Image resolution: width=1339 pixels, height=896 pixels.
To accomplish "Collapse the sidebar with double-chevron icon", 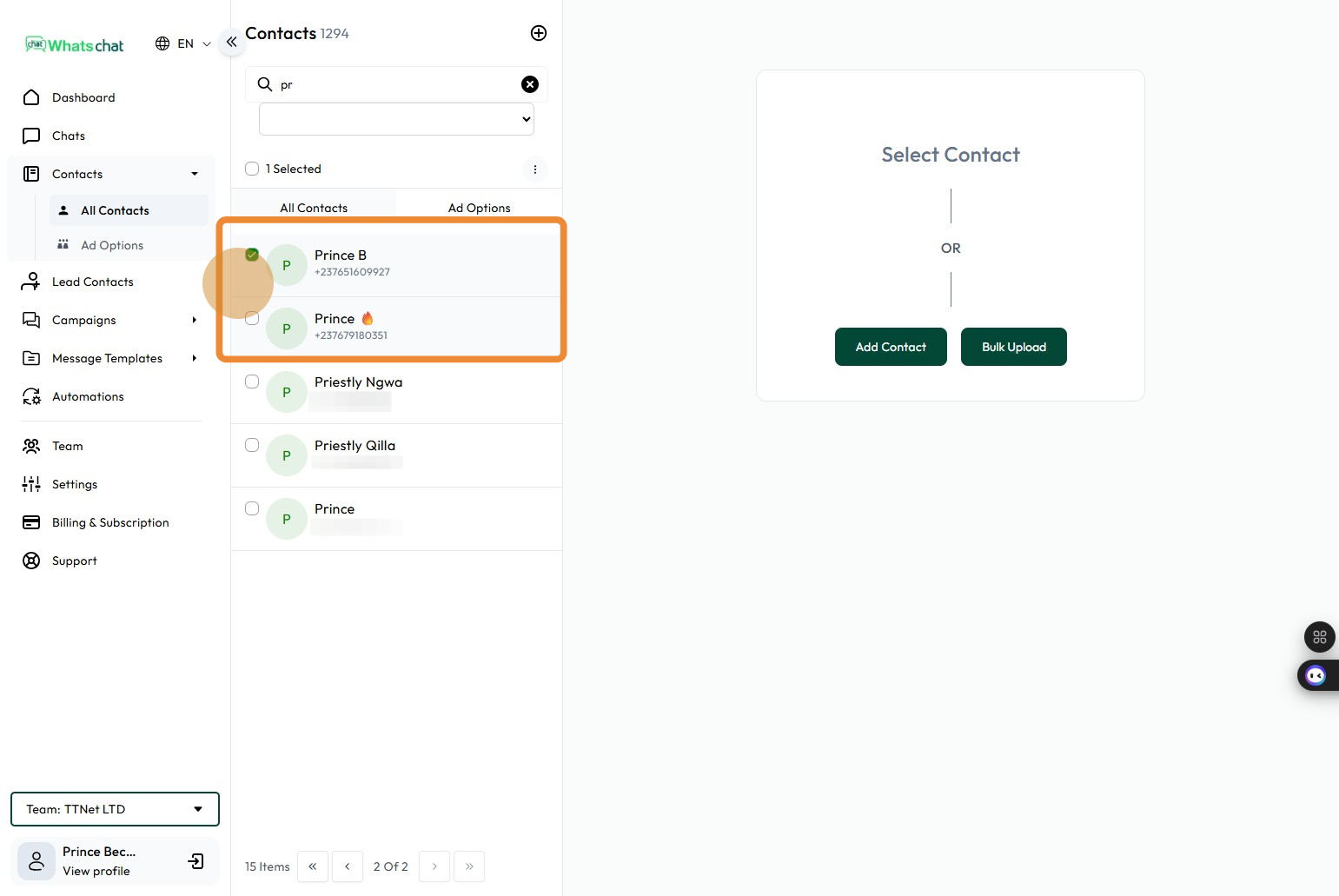I will 231,42.
